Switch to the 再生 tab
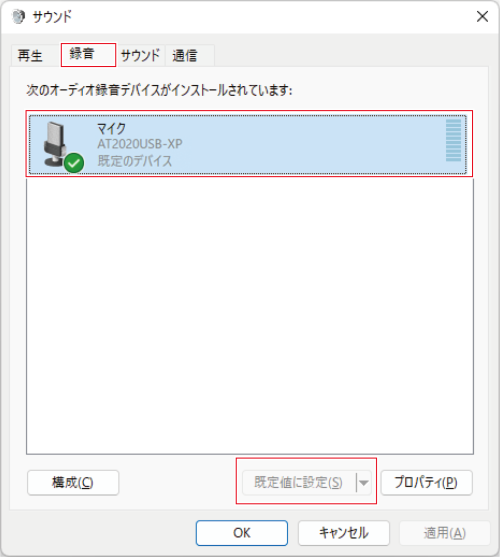This screenshot has width=500, height=557. pyautogui.click(x=31, y=56)
